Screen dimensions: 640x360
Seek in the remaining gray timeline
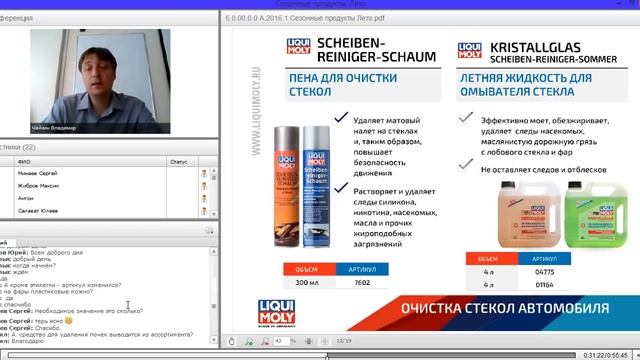451,356
